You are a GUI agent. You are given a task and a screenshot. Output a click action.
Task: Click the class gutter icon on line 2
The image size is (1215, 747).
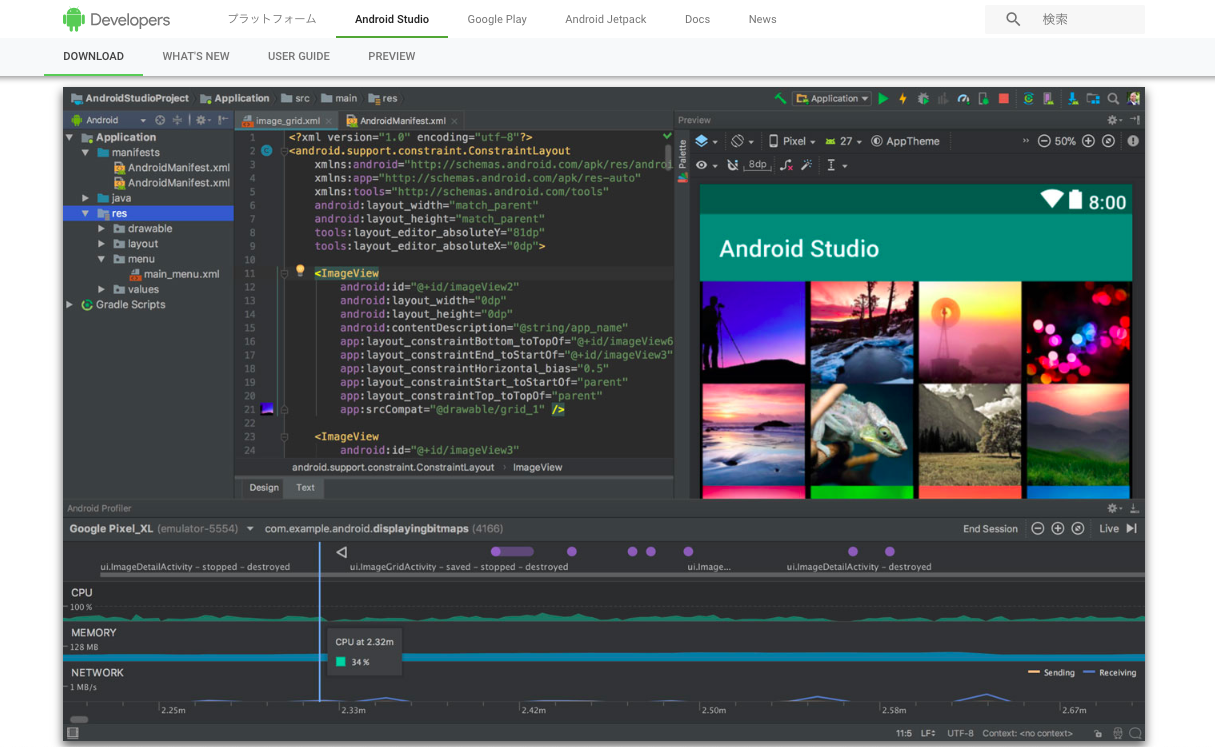tap(266, 150)
